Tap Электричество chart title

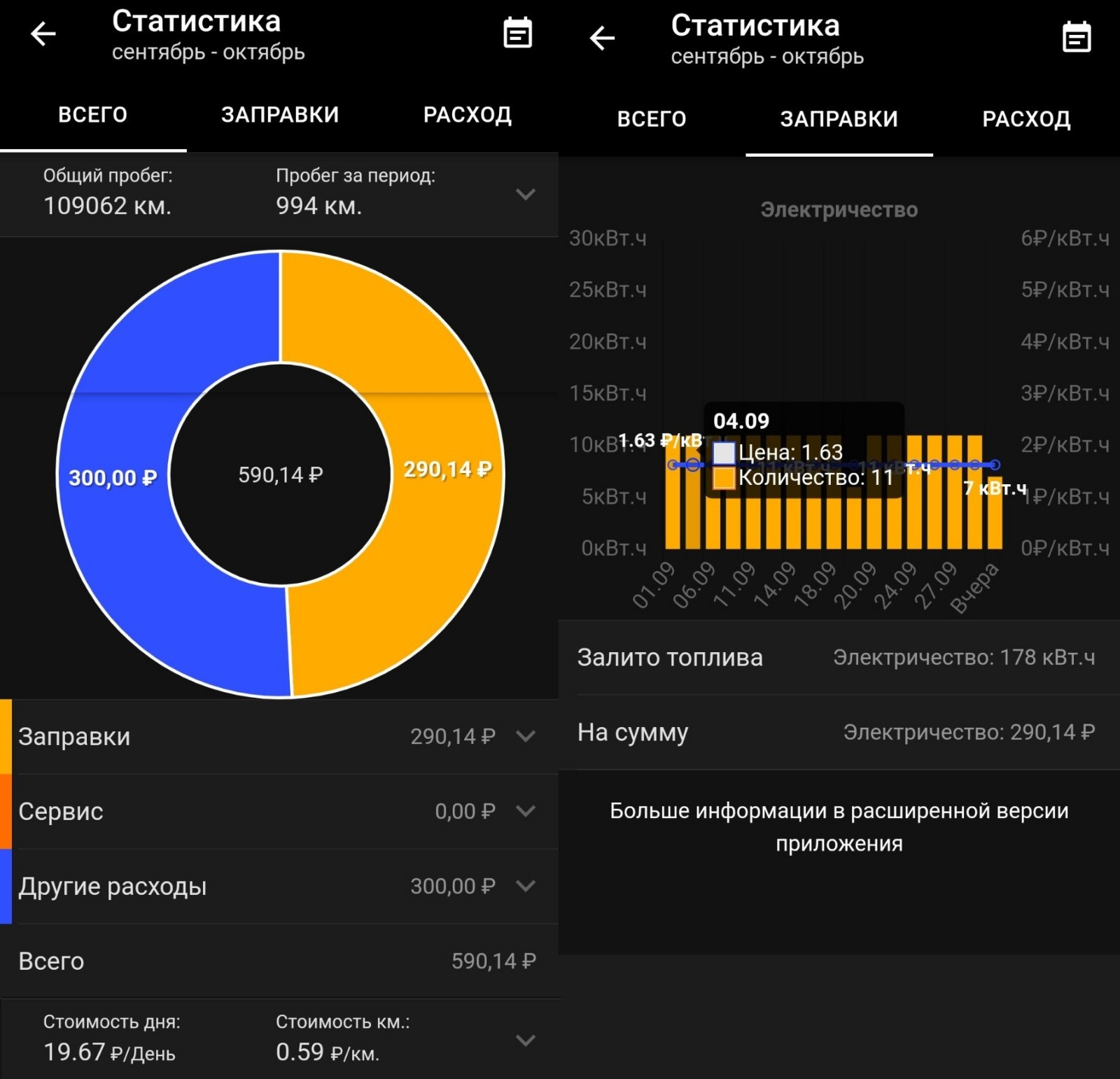[x=839, y=210]
